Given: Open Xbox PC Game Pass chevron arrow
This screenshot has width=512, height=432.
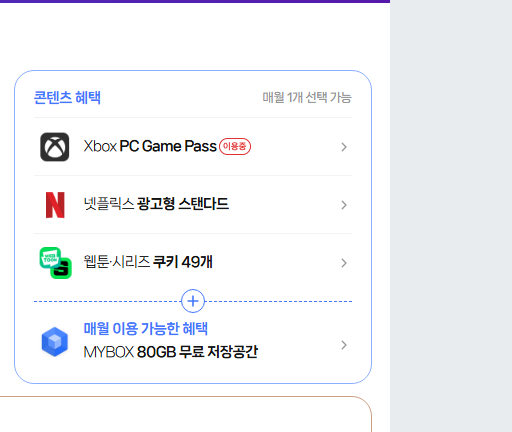Looking at the screenshot, I should click(344, 147).
